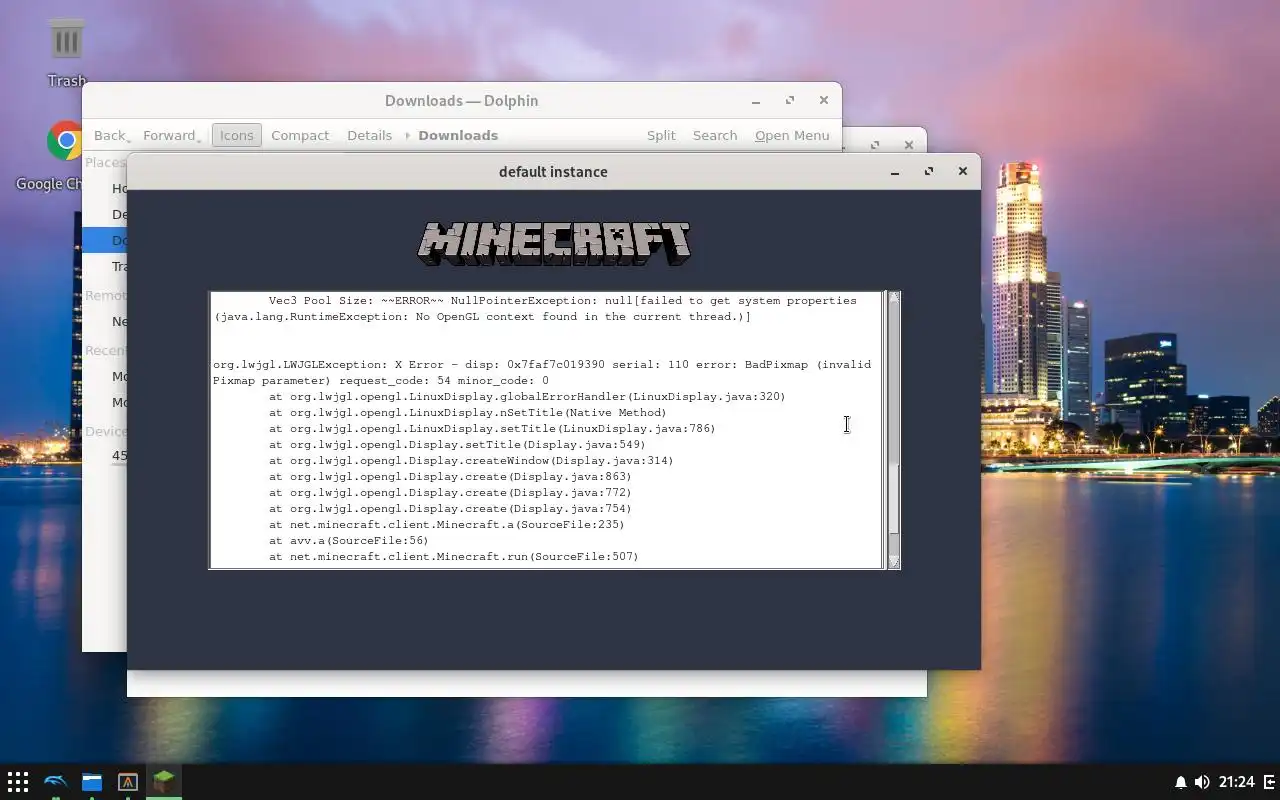Go Back in the Dolphin window

coord(112,135)
